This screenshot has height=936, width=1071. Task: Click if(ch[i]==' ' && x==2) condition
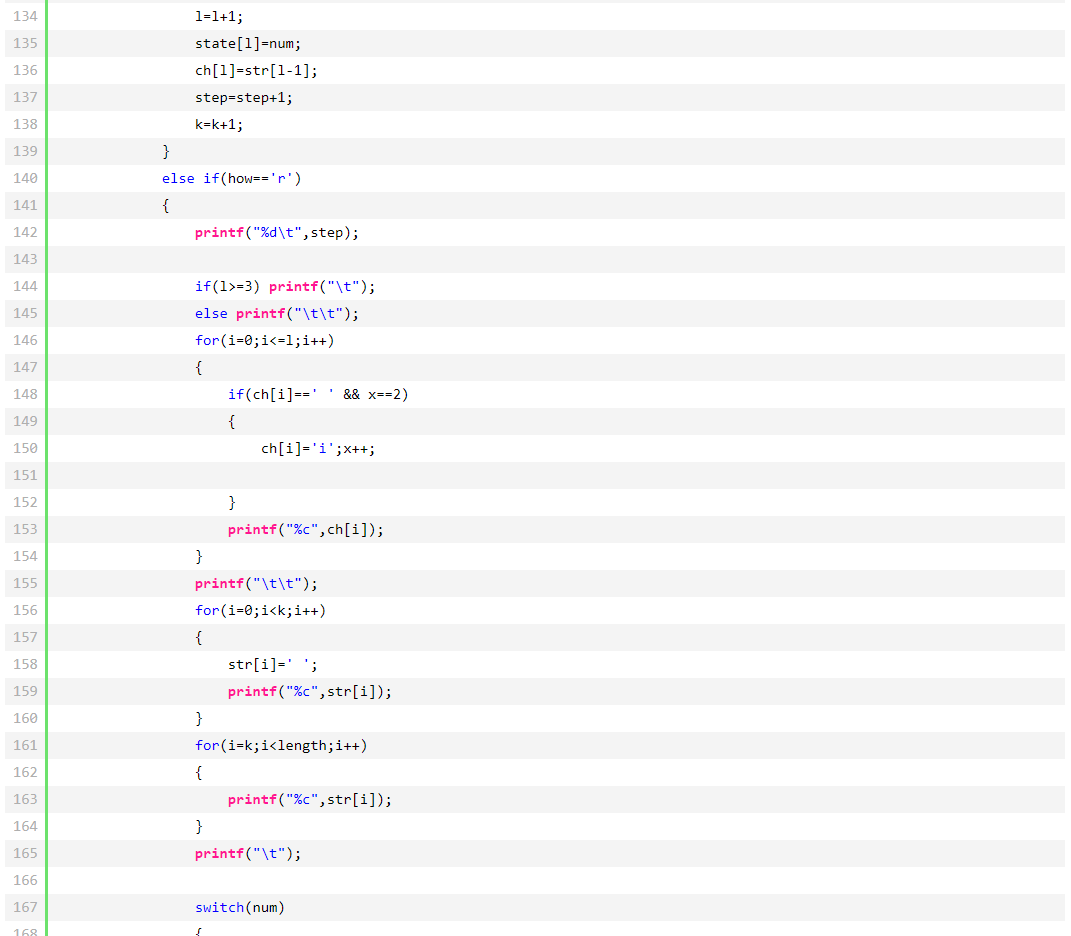click(x=318, y=394)
